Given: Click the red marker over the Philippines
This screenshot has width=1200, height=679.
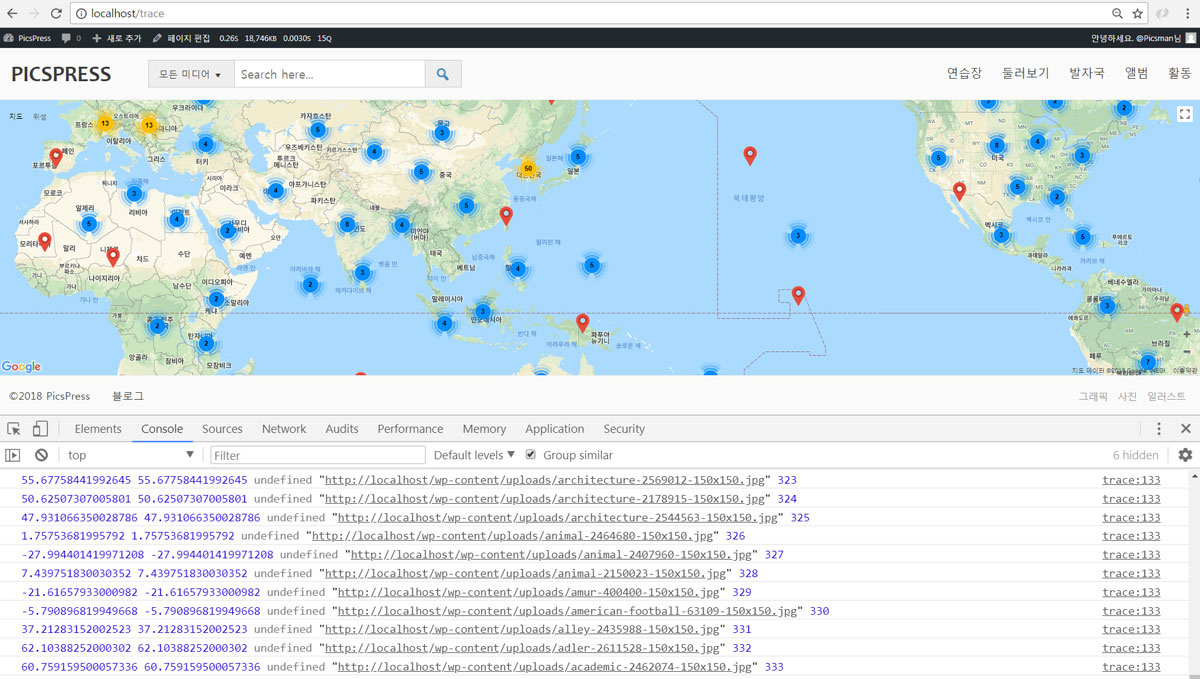Looking at the screenshot, I should [506, 215].
